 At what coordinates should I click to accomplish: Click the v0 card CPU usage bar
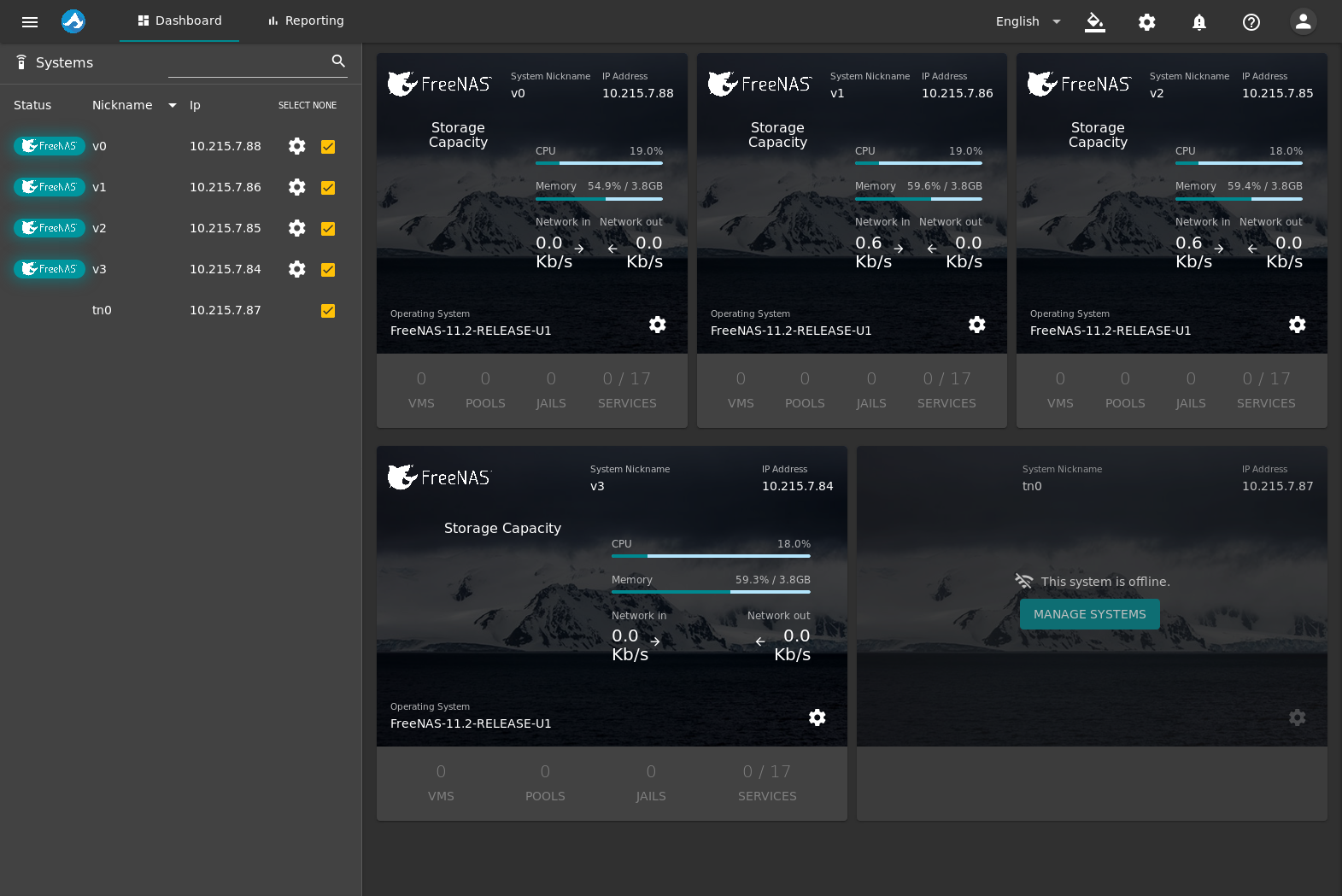(599, 163)
